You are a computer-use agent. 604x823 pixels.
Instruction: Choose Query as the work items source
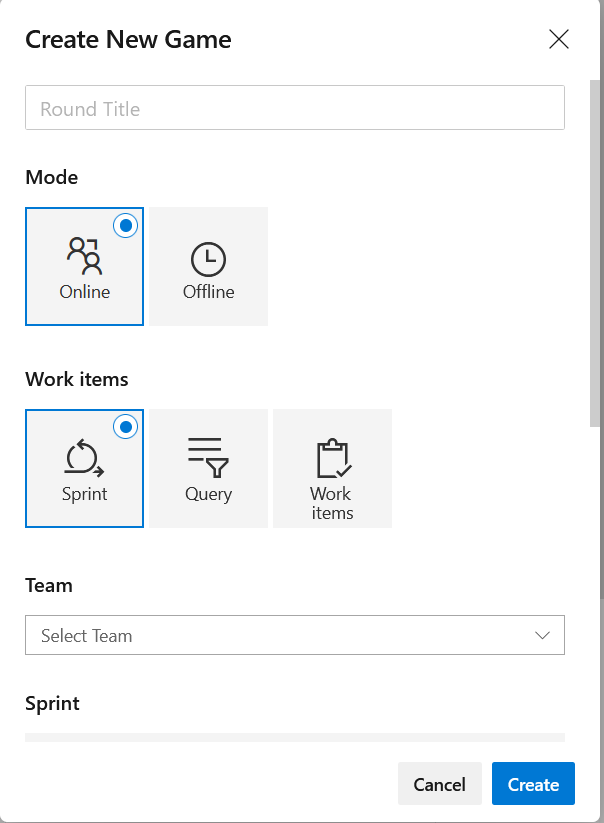[x=207, y=468]
